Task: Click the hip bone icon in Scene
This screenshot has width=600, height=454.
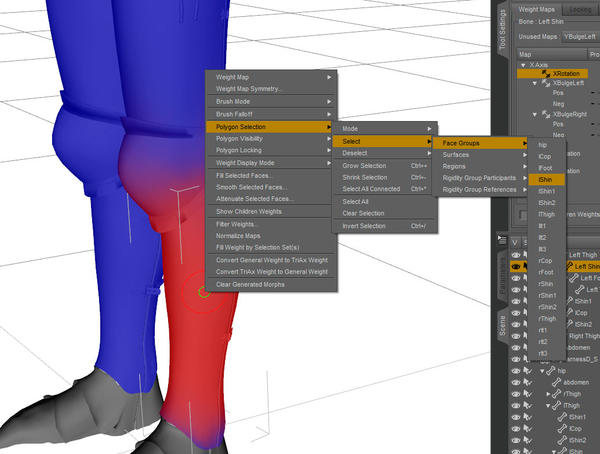Action: point(551,371)
